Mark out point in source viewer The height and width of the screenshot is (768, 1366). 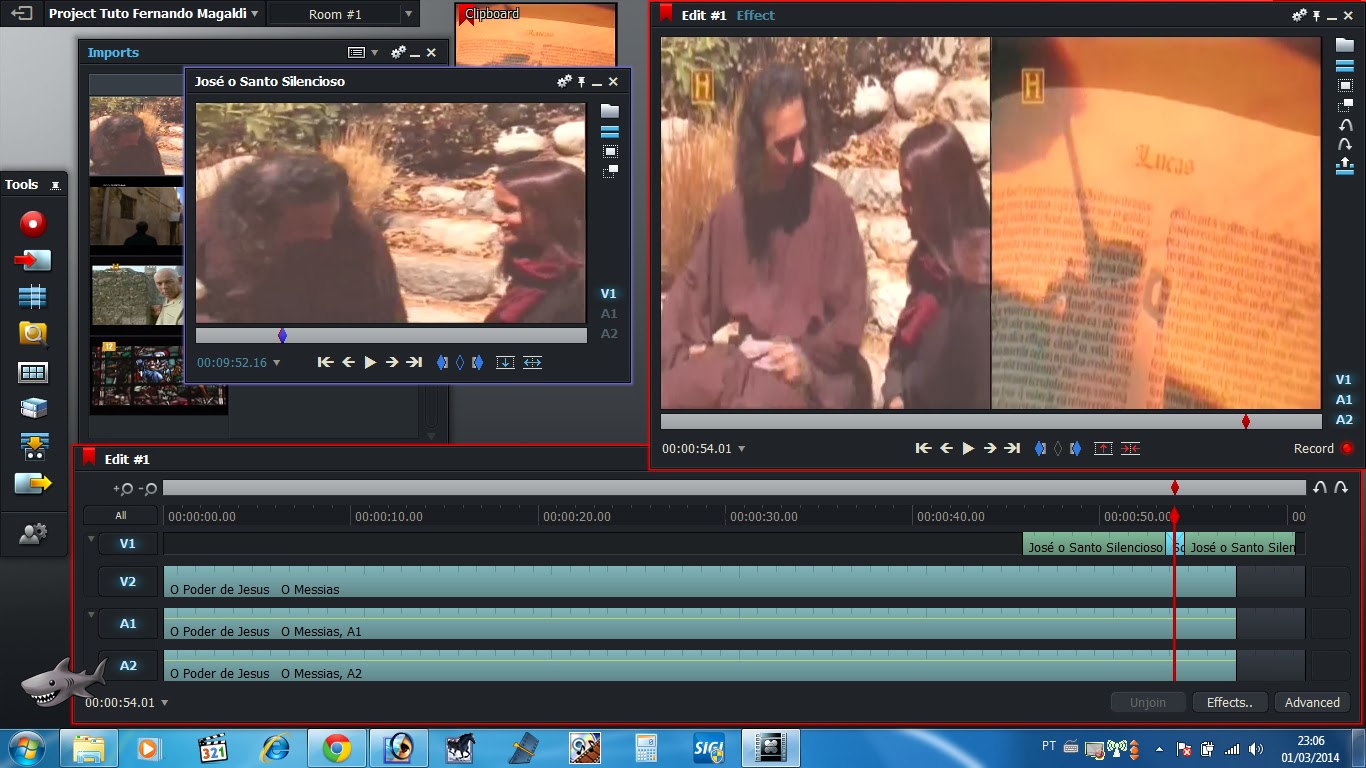tap(477, 362)
